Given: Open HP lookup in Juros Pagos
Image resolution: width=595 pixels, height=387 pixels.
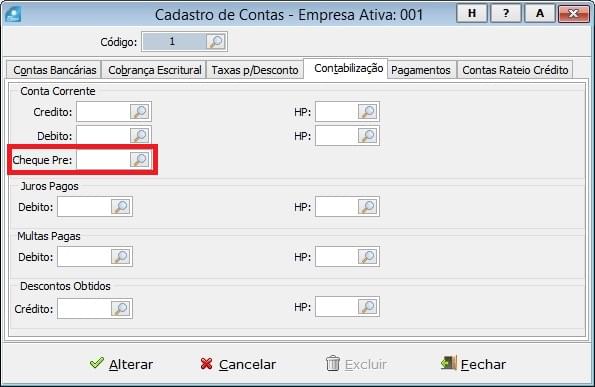Looking at the screenshot, I should pos(368,207).
